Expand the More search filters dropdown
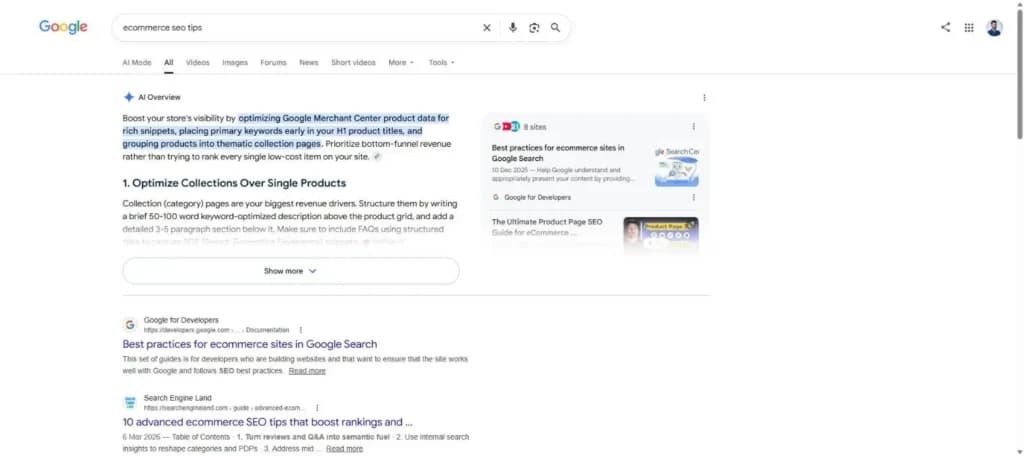The image size is (1024, 456). [x=401, y=63]
